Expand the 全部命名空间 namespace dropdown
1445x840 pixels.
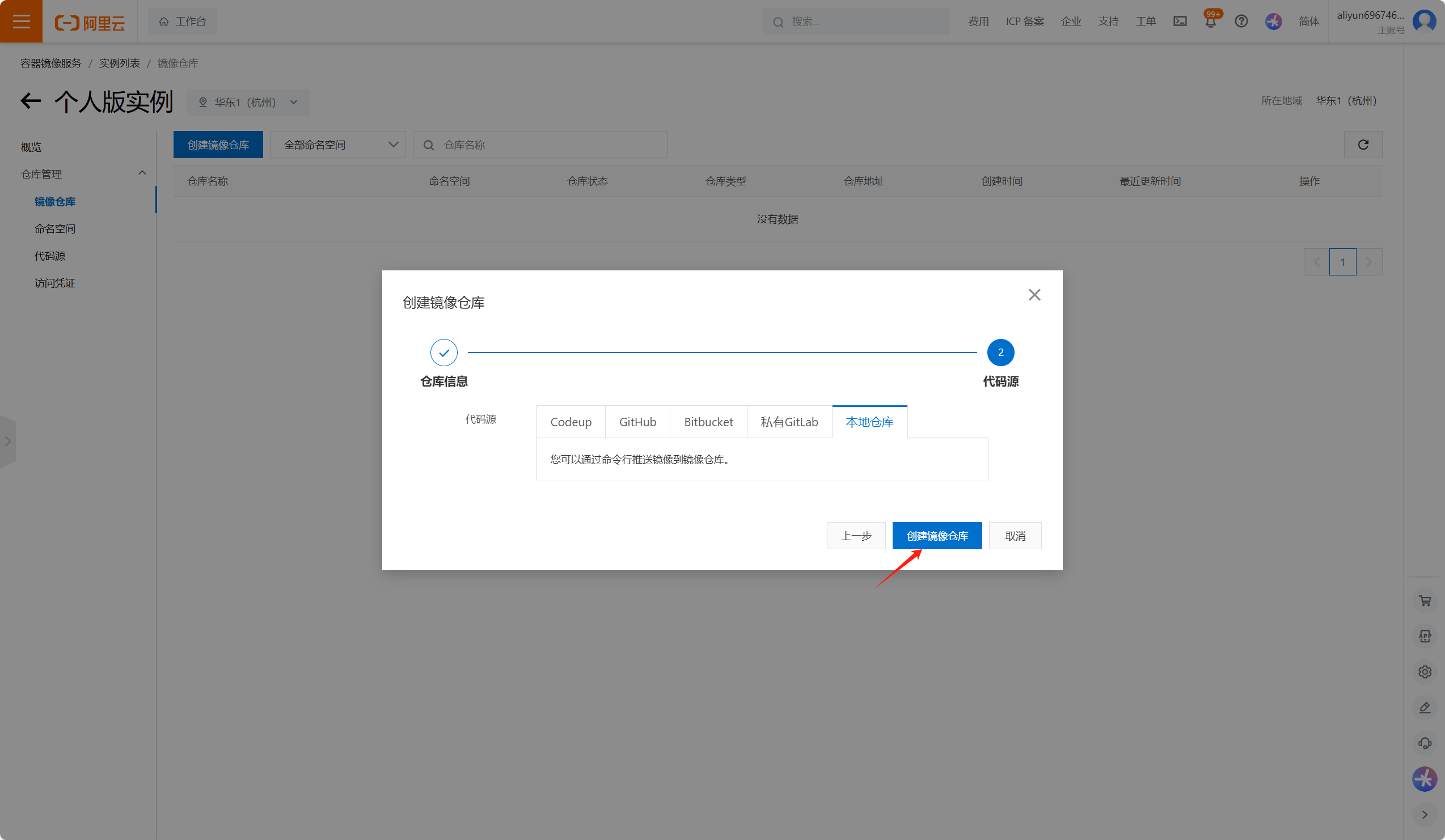click(x=338, y=145)
